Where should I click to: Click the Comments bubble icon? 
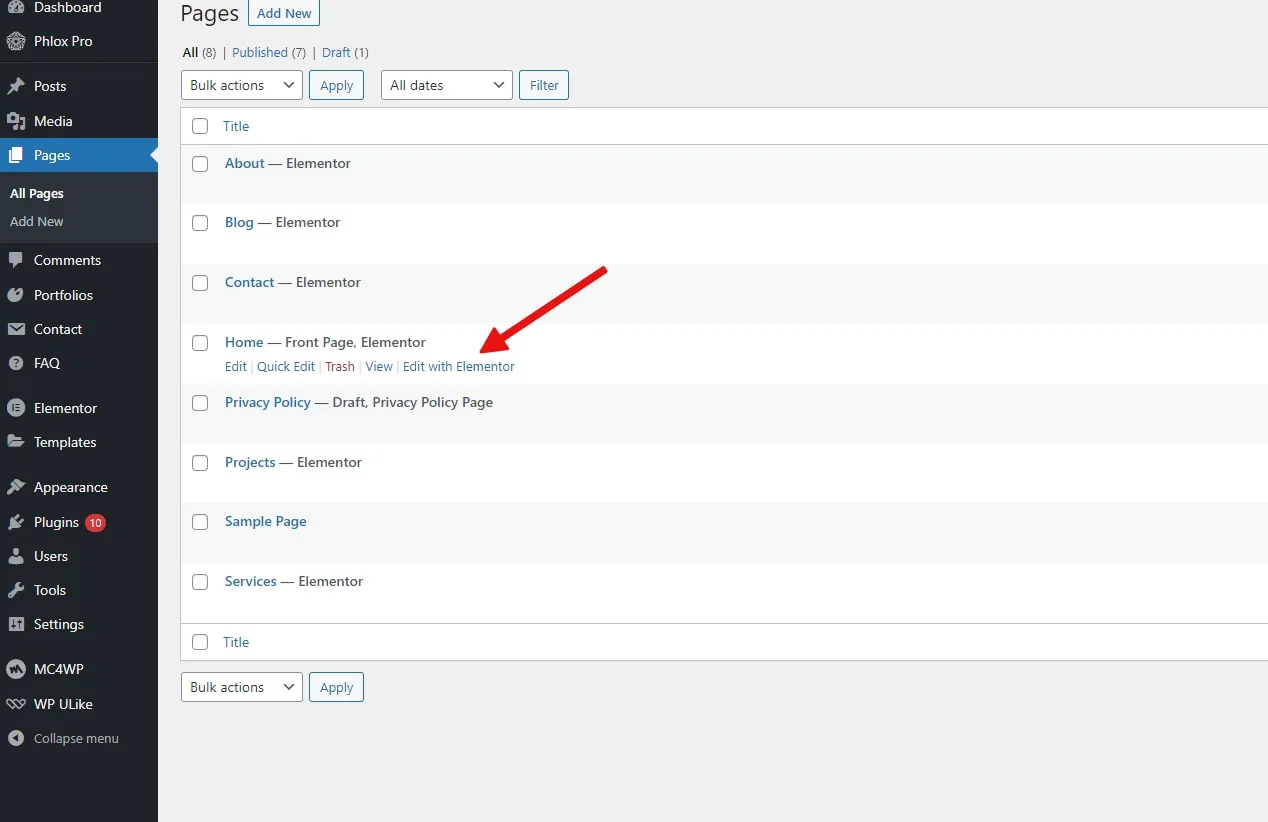tap(16, 260)
